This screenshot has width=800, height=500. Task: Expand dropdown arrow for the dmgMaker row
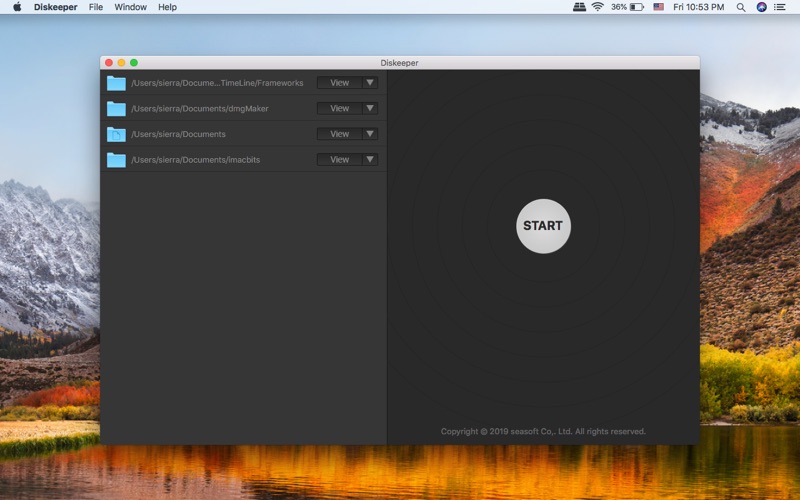pos(370,108)
